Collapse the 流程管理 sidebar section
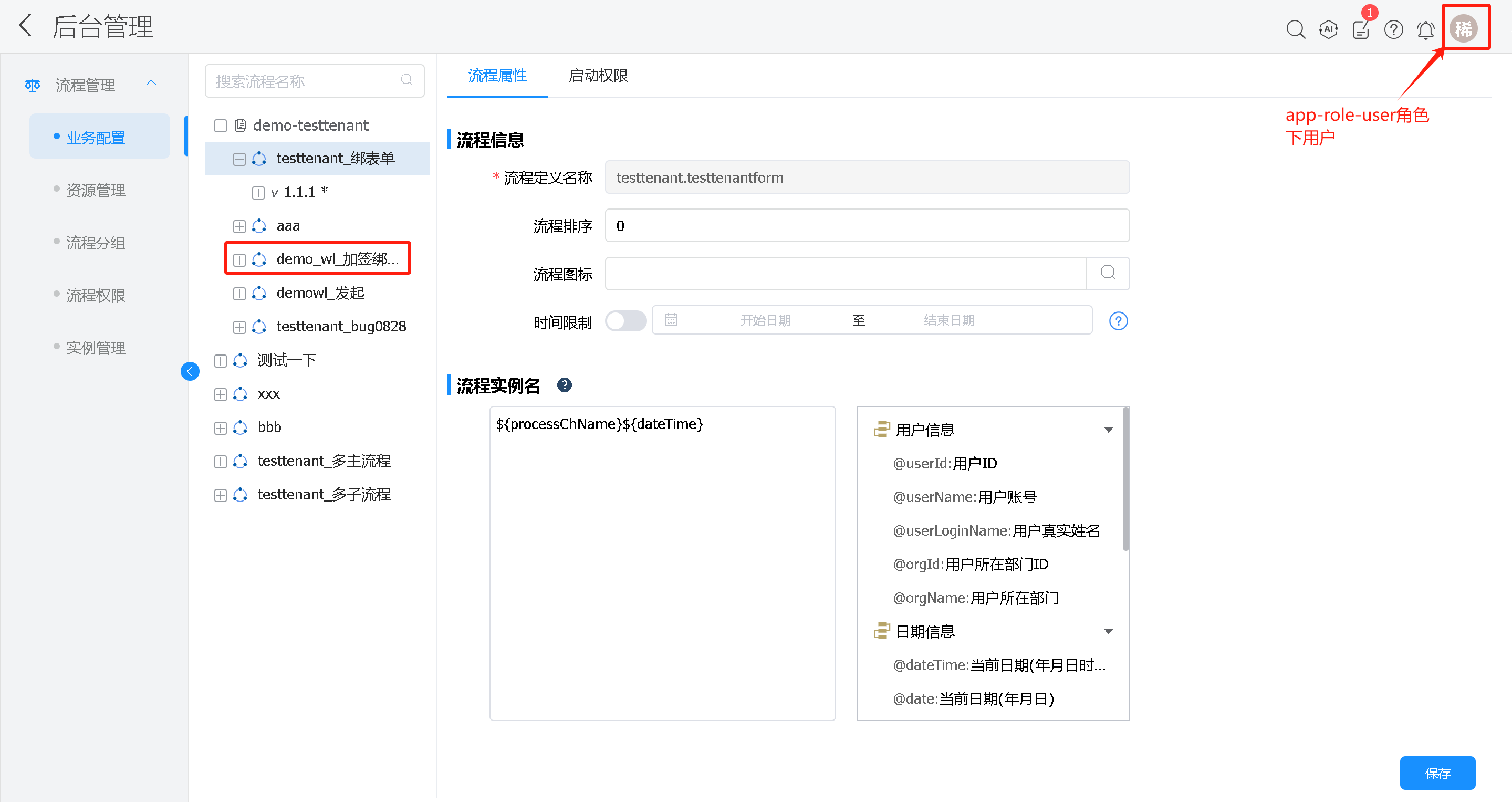1512x803 pixels. [x=151, y=82]
